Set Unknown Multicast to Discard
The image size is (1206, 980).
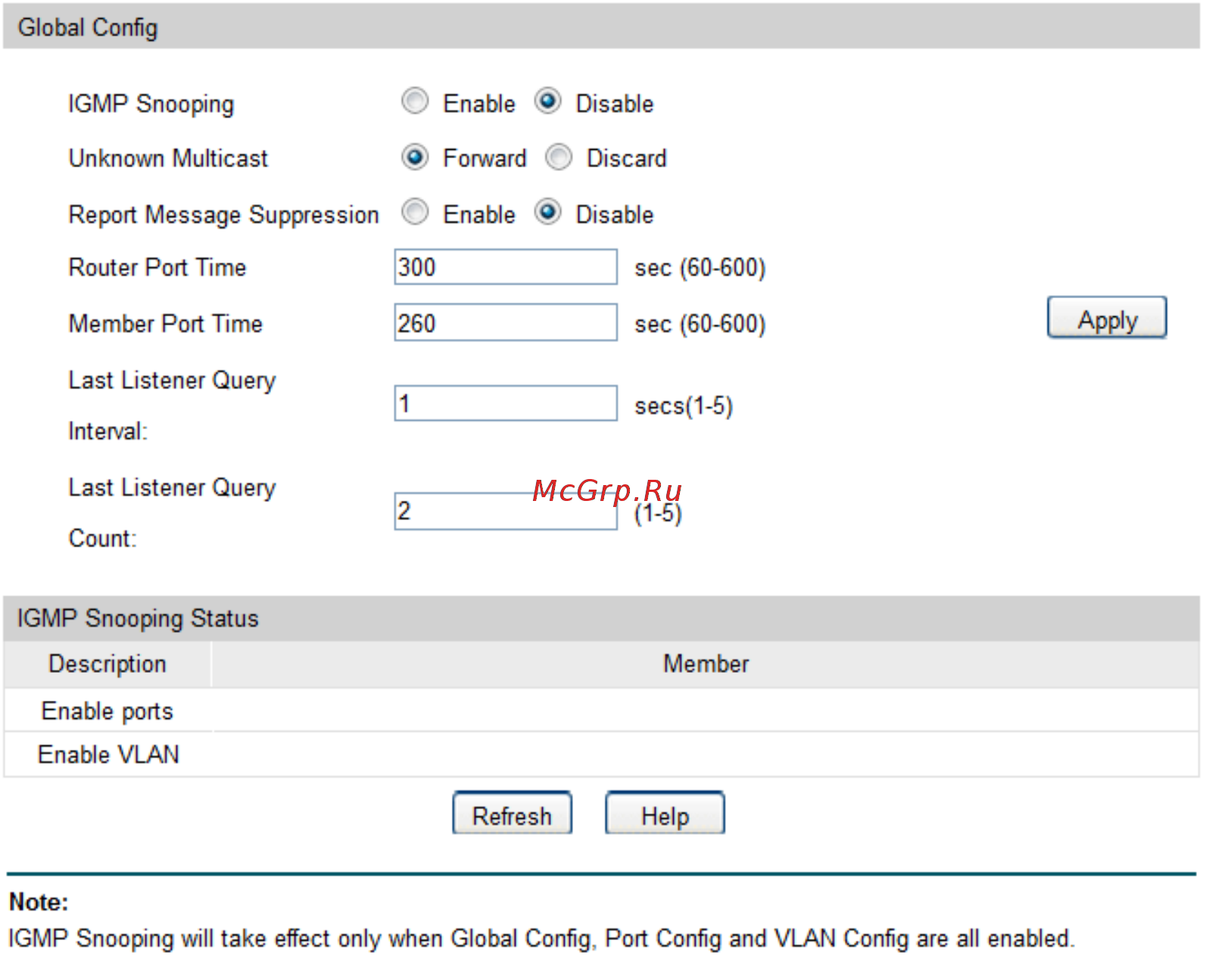[x=559, y=157]
